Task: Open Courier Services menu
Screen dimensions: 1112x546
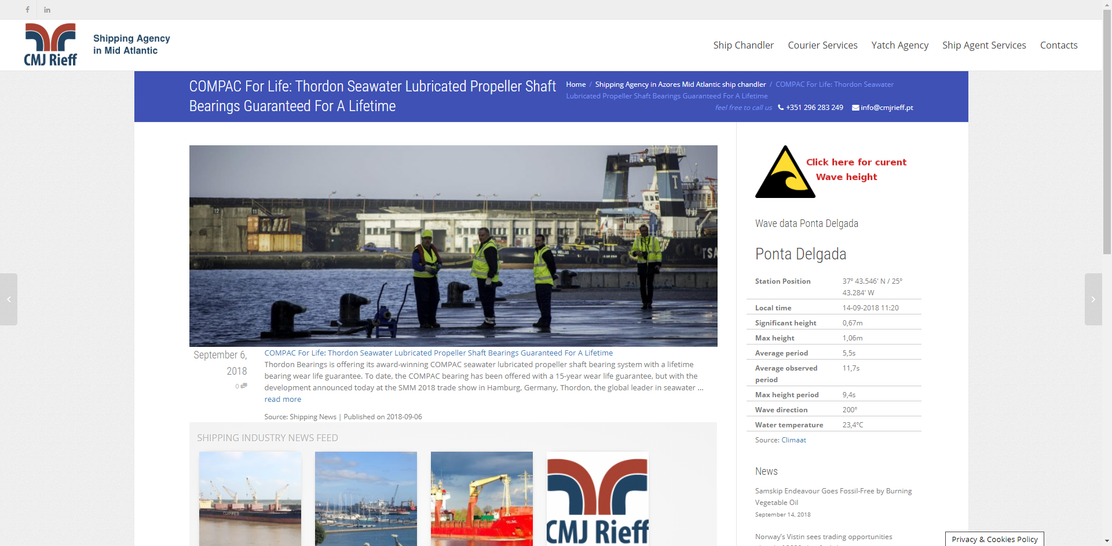Action: 823,45
